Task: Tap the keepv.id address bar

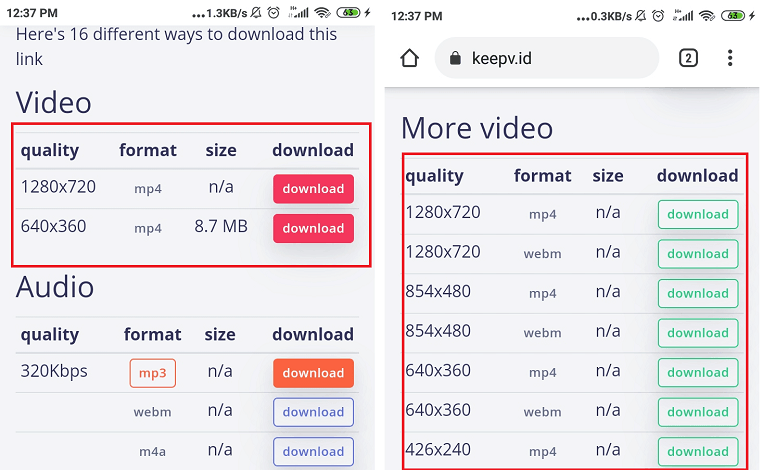Action: 546,58
